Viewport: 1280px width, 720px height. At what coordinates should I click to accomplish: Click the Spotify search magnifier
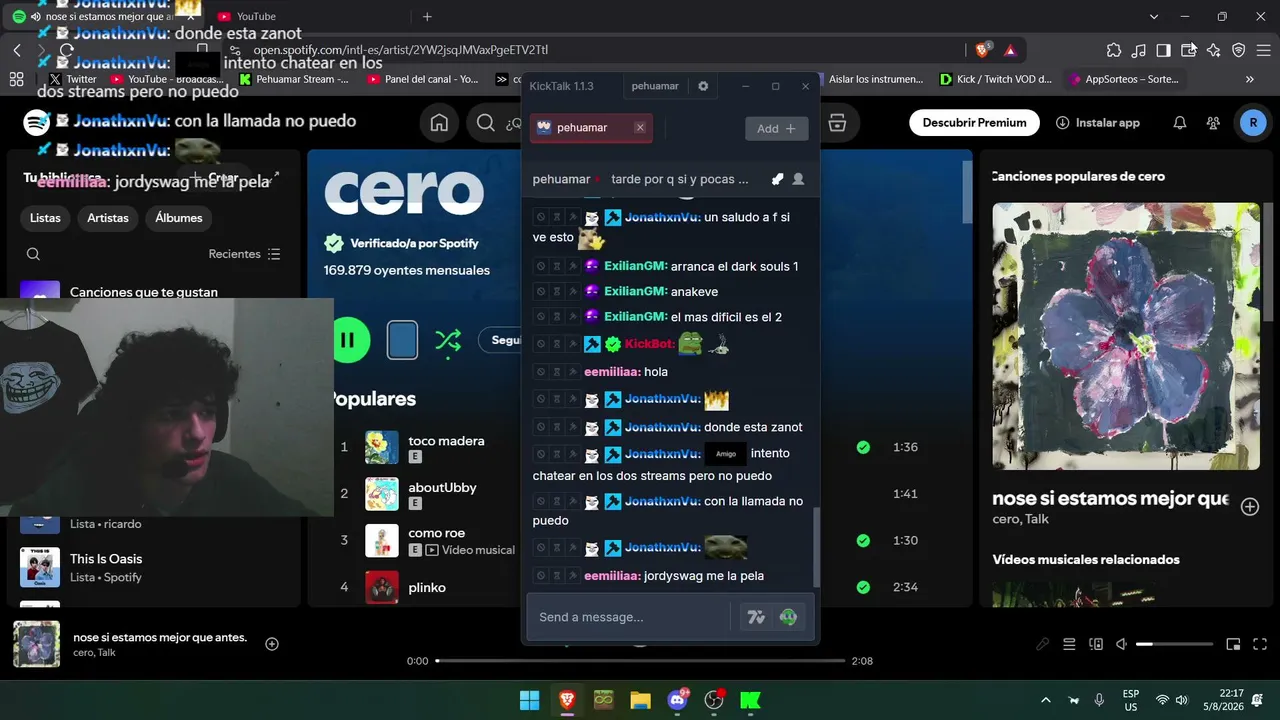[486, 123]
